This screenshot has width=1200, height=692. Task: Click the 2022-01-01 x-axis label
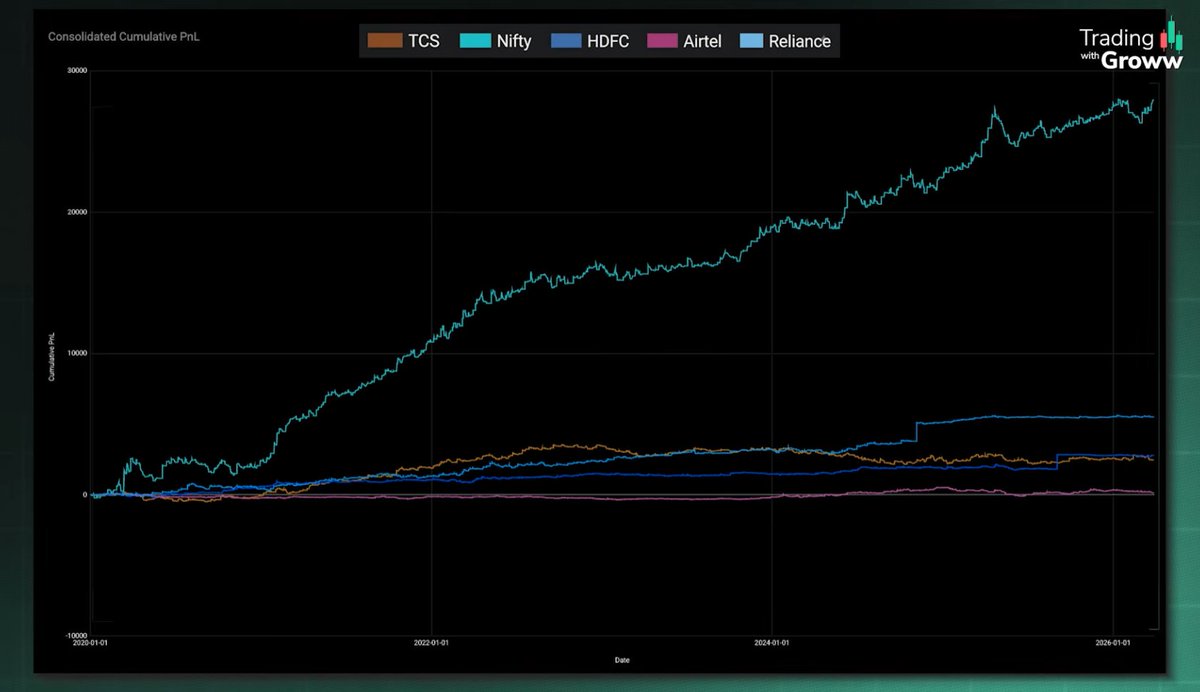point(431,645)
